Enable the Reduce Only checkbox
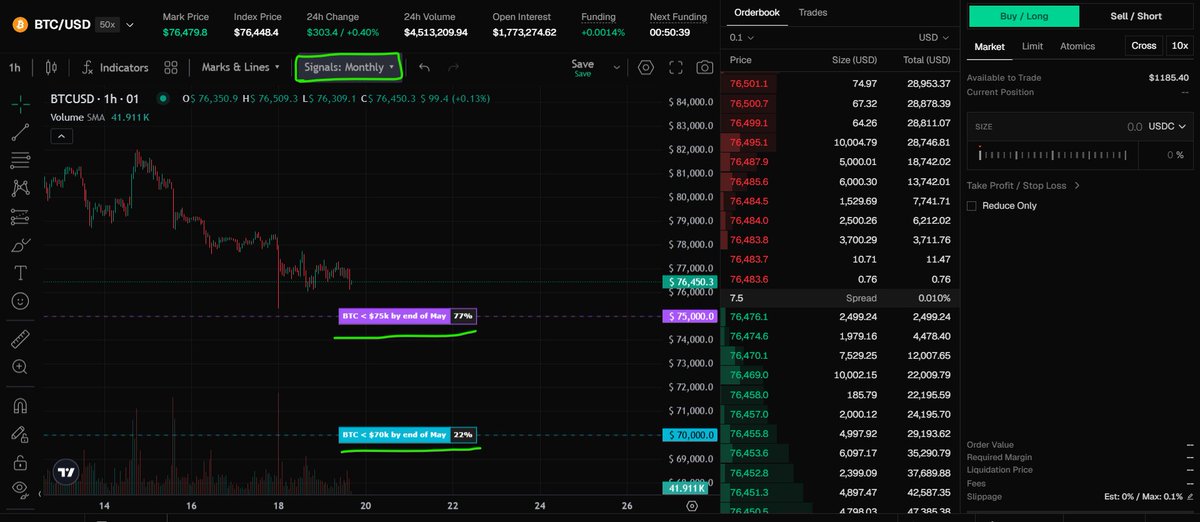This screenshot has height=522, width=1200. [972, 206]
